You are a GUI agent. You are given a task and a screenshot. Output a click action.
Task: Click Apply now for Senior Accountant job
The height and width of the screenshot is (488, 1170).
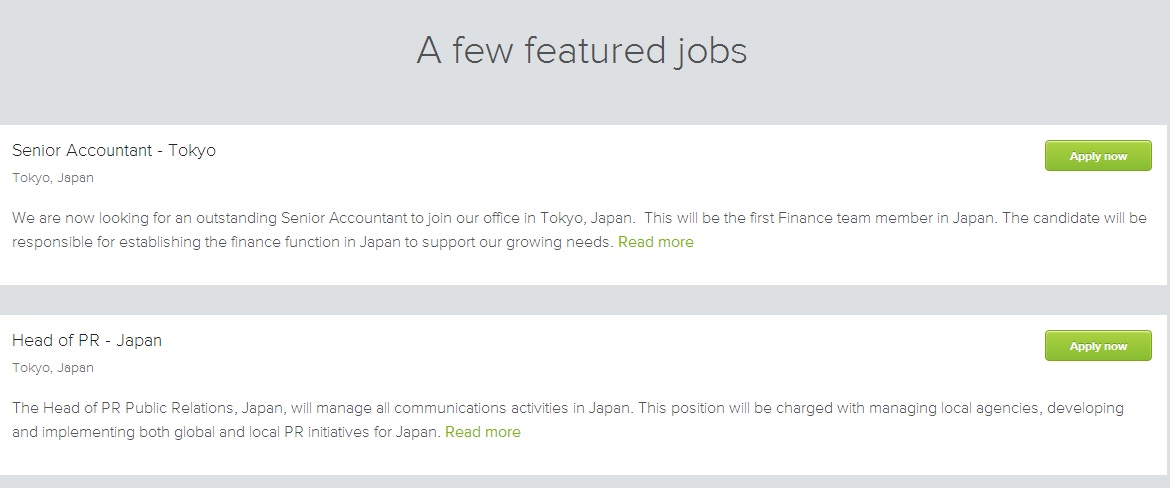coord(1098,156)
